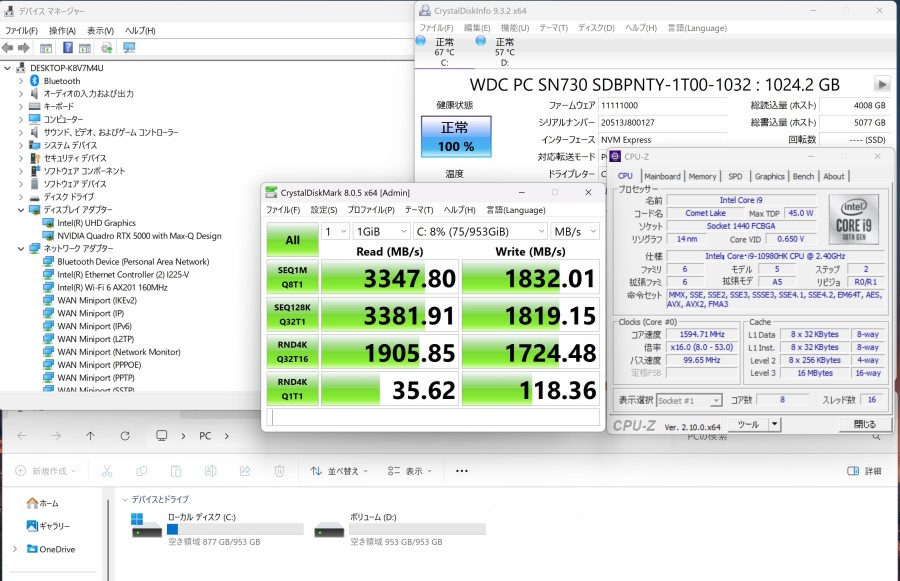Screen dimensions: 900x581
Task: Select drive C: status icon in CrystalDiskInfo
Action: tap(421, 41)
